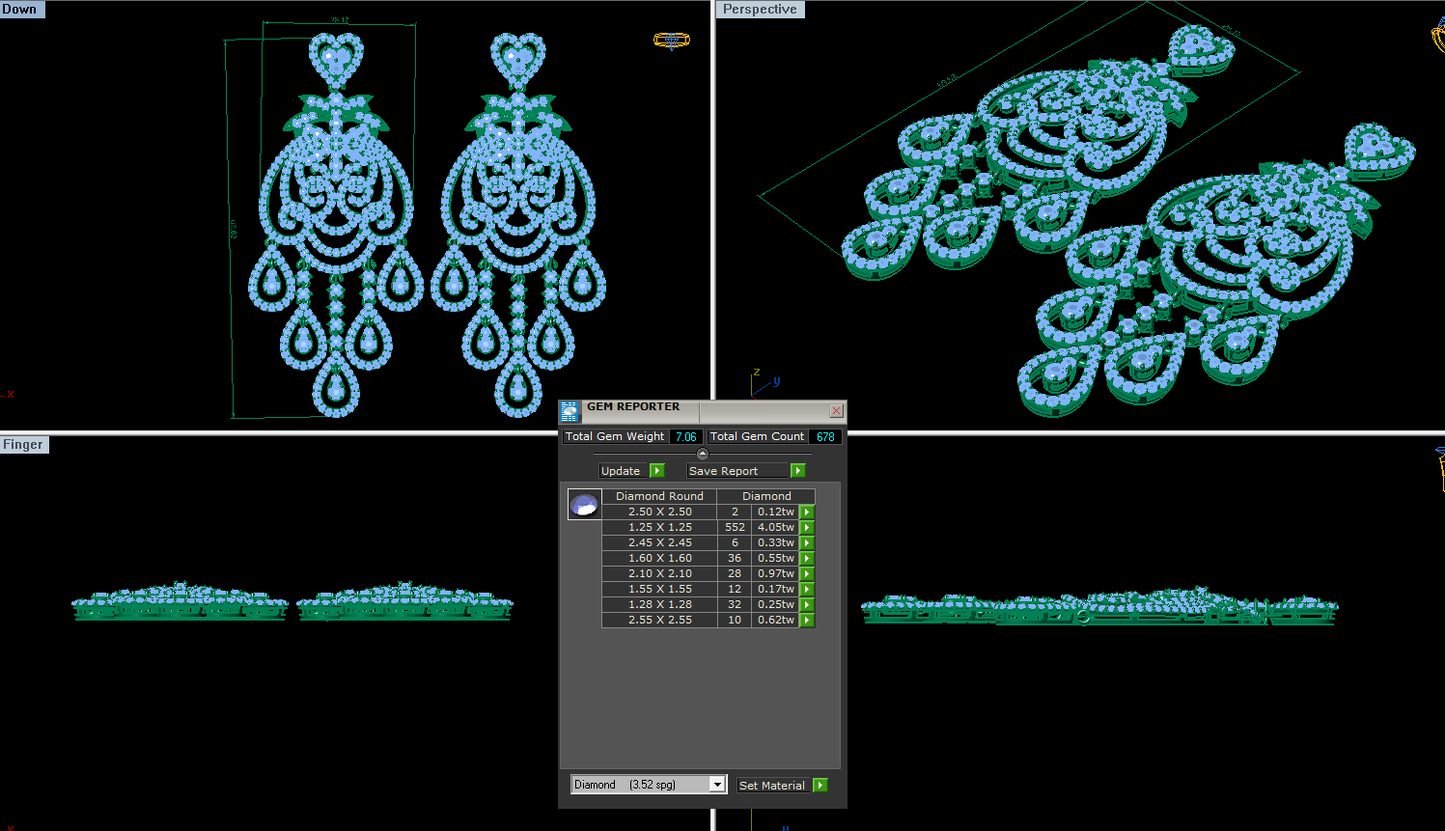Click the 0.62tw weight cell

775,620
